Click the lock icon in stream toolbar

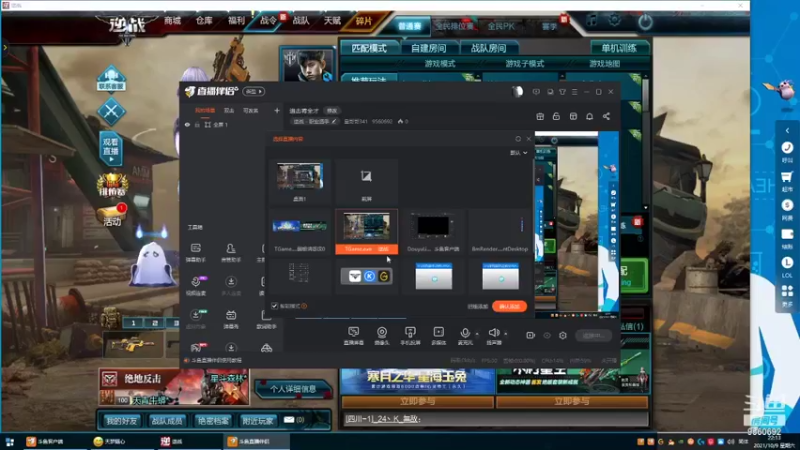tap(556, 116)
